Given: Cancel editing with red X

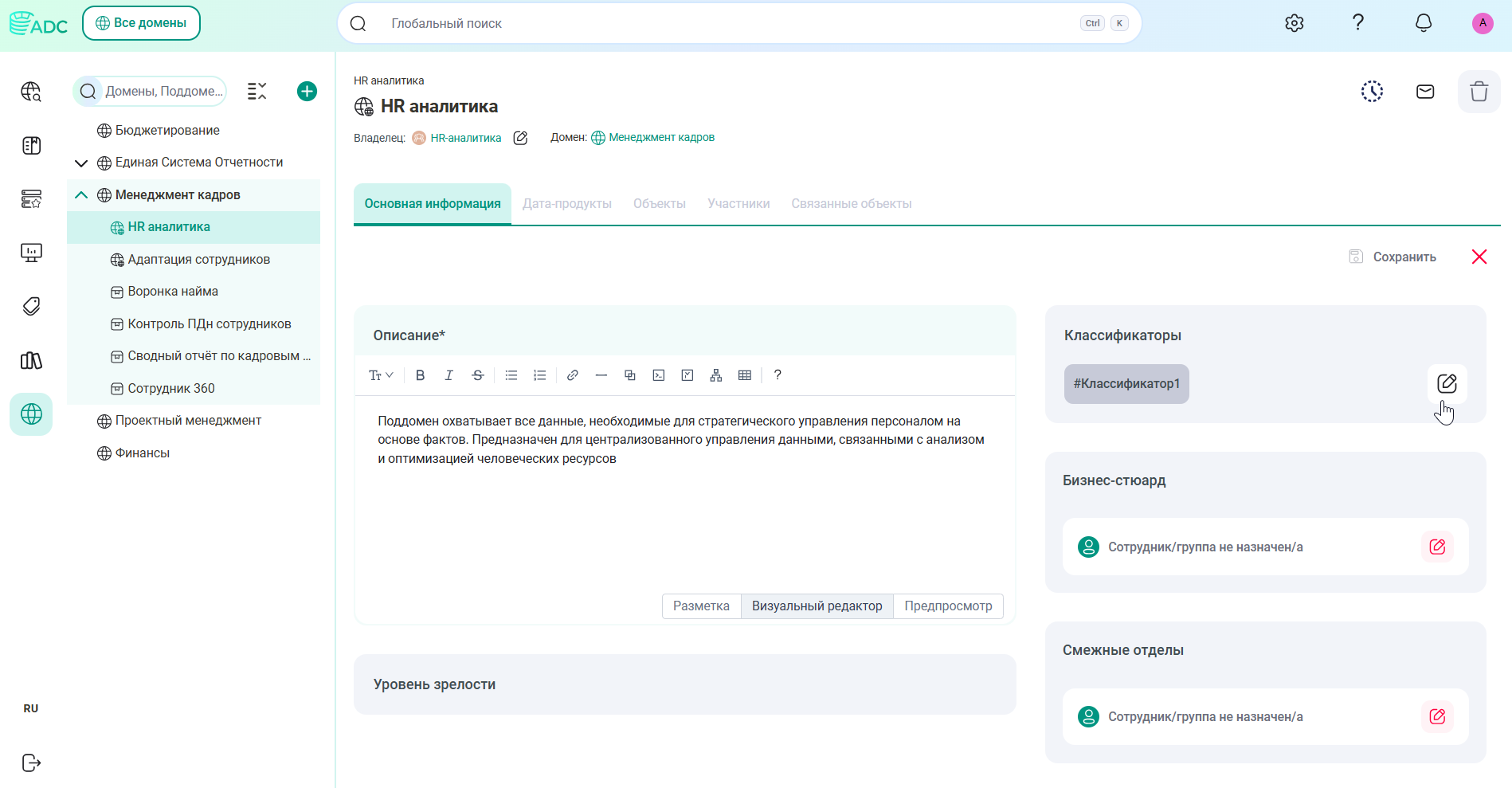Looking at the screenshot, I should click(x=1479, y=257).
